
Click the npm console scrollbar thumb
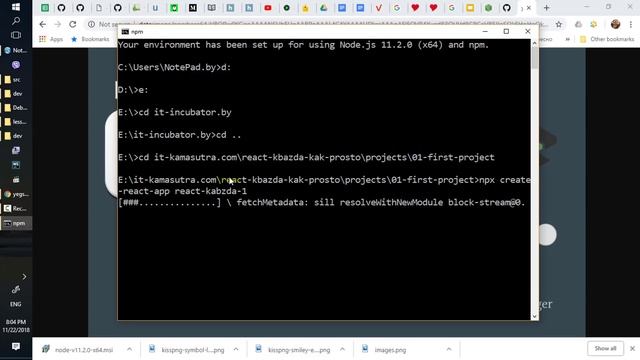point(535,58)
